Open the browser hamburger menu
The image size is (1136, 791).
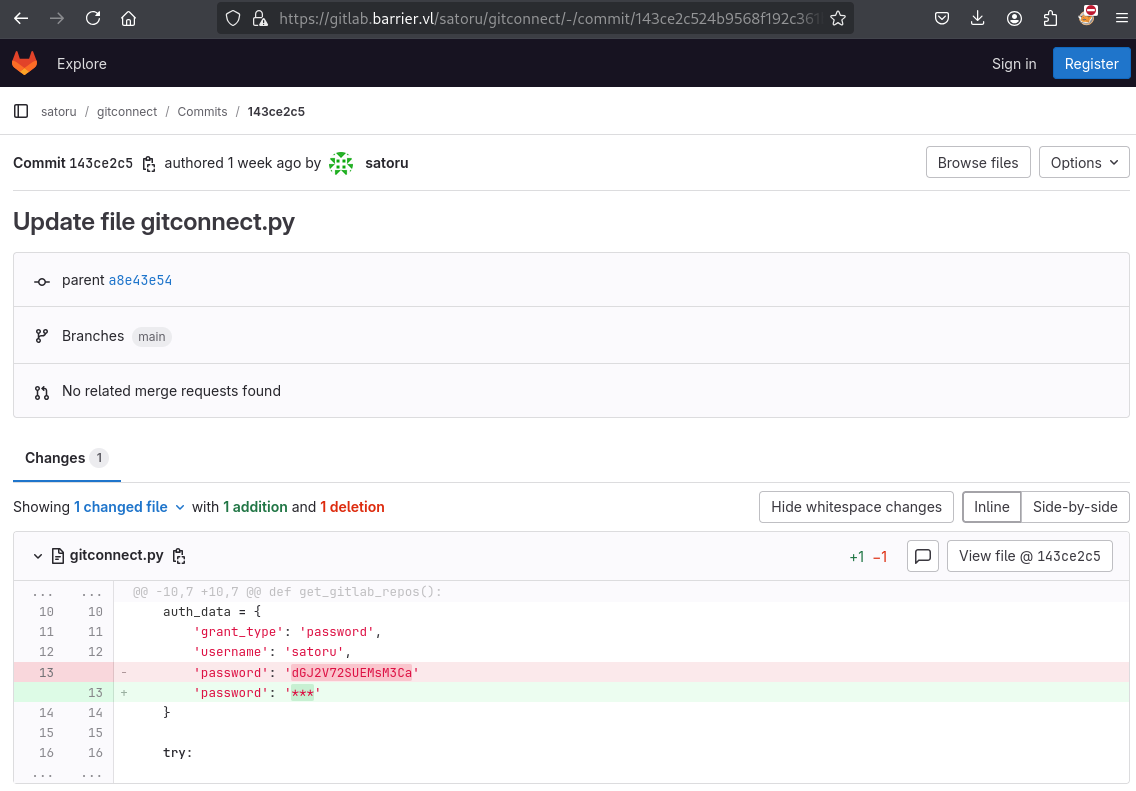(1121, 18)
